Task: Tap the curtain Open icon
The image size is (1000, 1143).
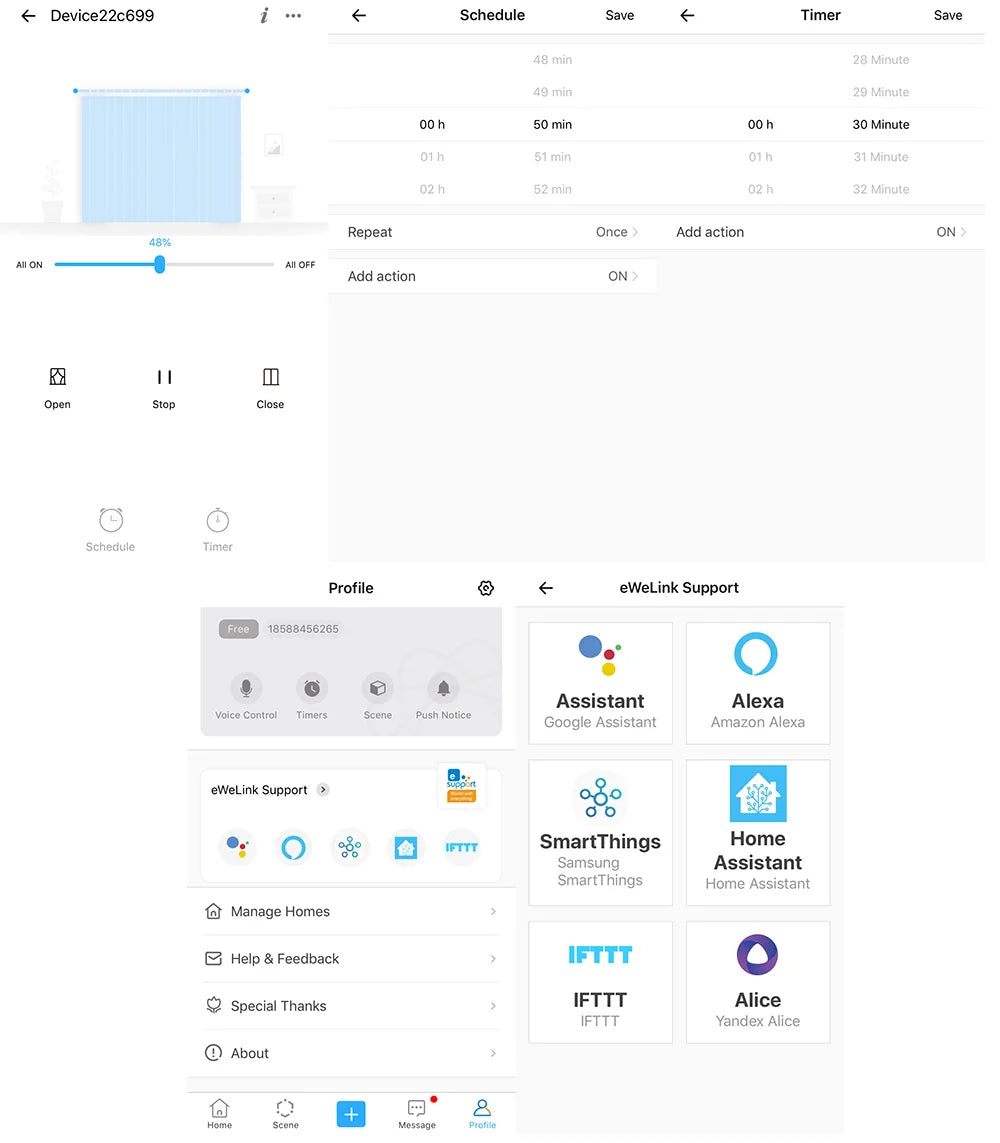Action: (x=58, y=377)
